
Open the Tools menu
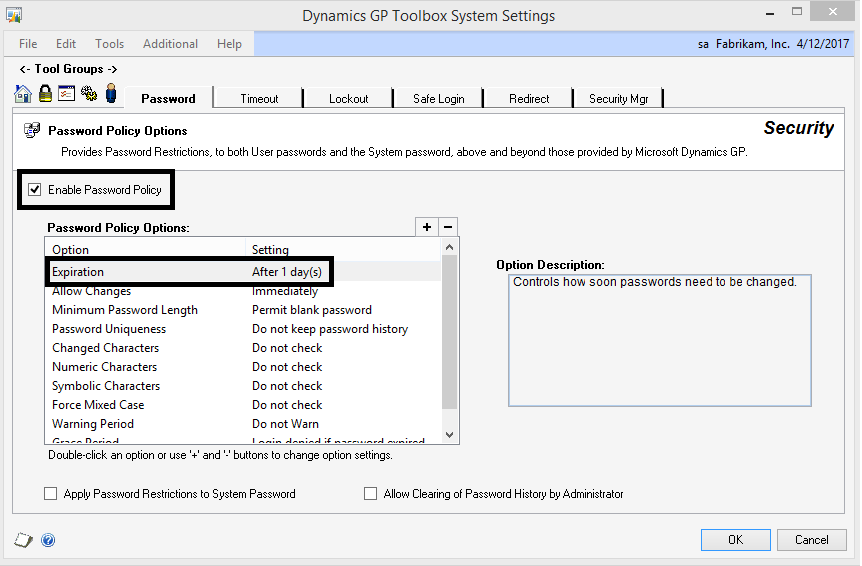pyautogui.click(x=109, y=44)
